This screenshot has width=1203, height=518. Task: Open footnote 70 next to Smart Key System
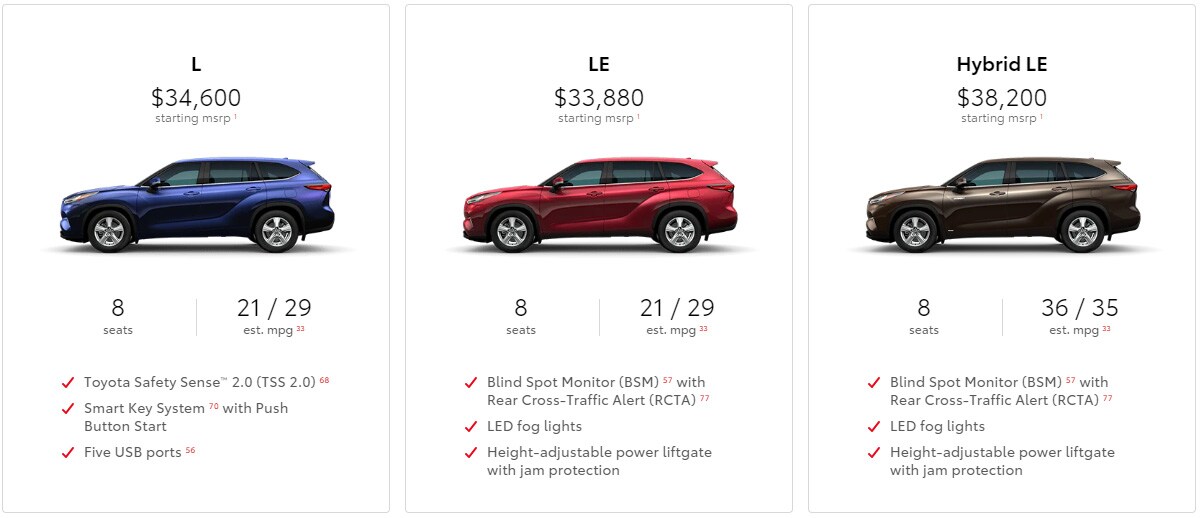coord(213,406)
